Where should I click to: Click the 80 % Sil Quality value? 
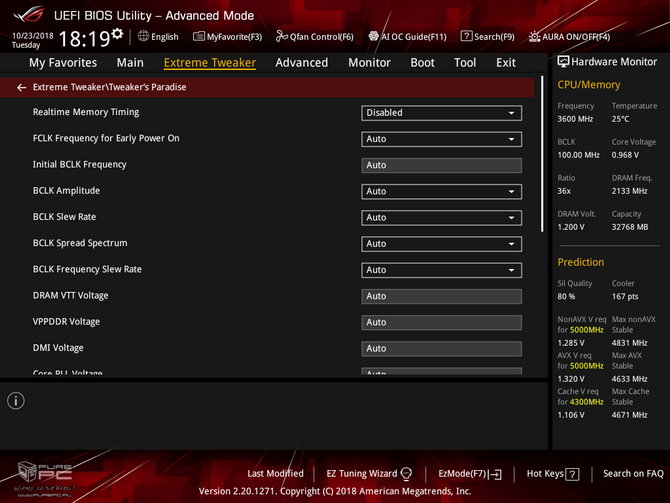tap(566, 296)
